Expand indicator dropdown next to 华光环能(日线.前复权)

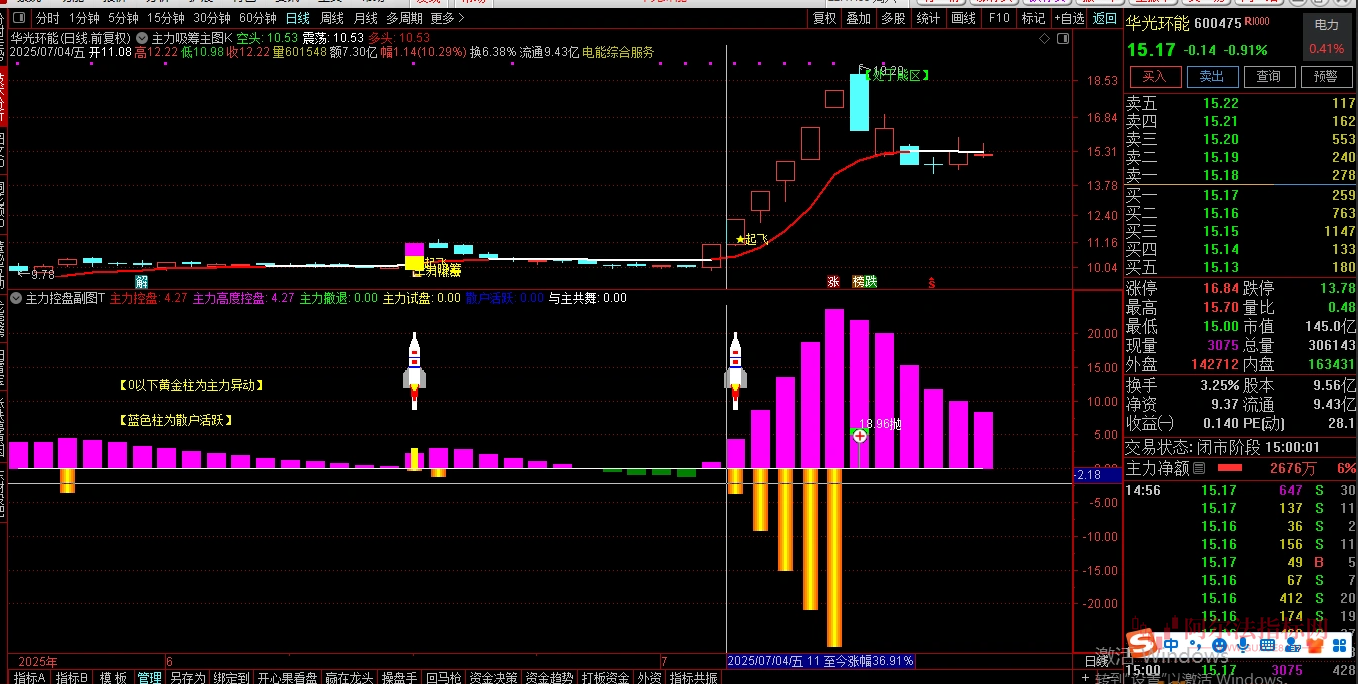(x=138, y=38)
